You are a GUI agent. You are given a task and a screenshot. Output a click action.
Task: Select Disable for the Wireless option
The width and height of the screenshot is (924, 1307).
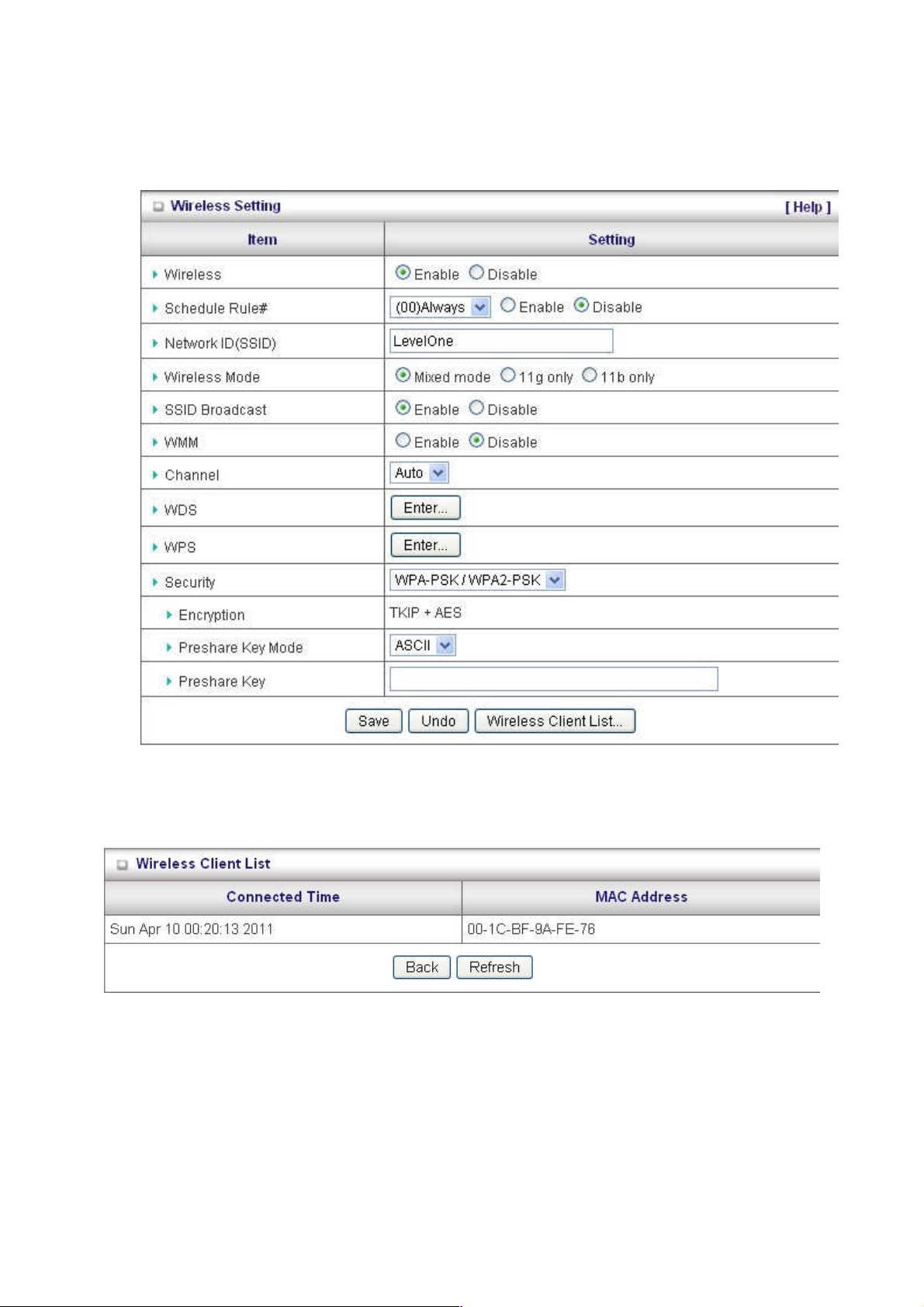tap(476, 273)
